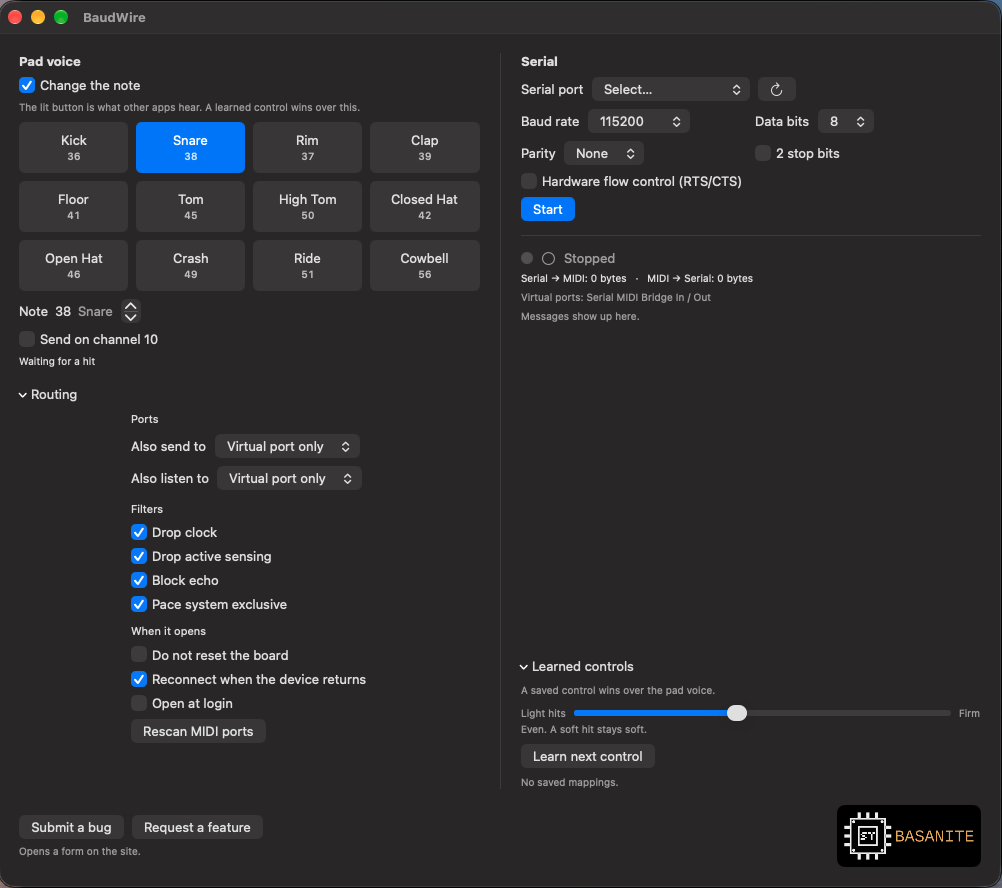Select the Floor 41 pad

click(x=73, y=206)
